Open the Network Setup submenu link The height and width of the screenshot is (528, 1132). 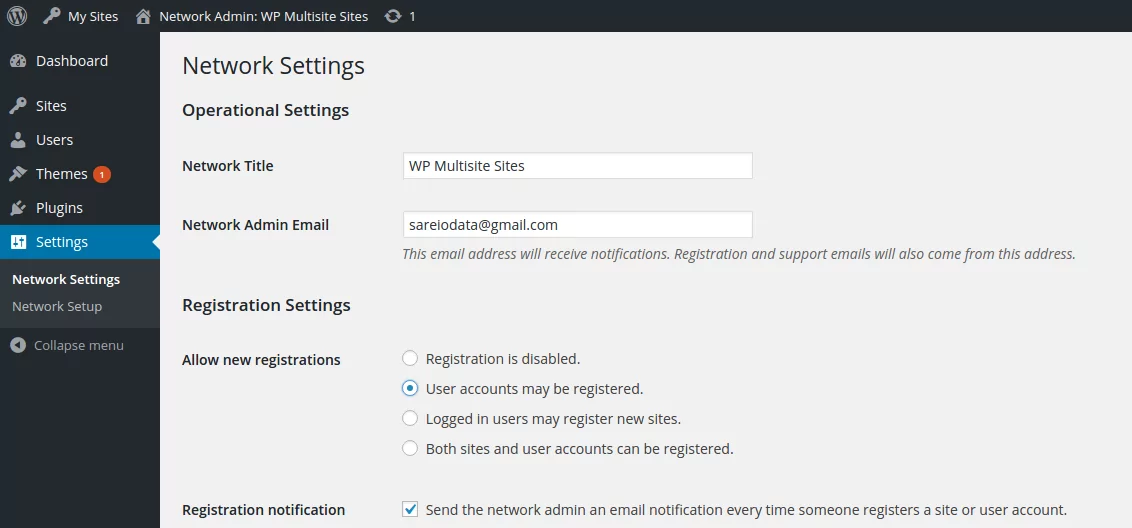pyautogui.click(x=57, y=306)
